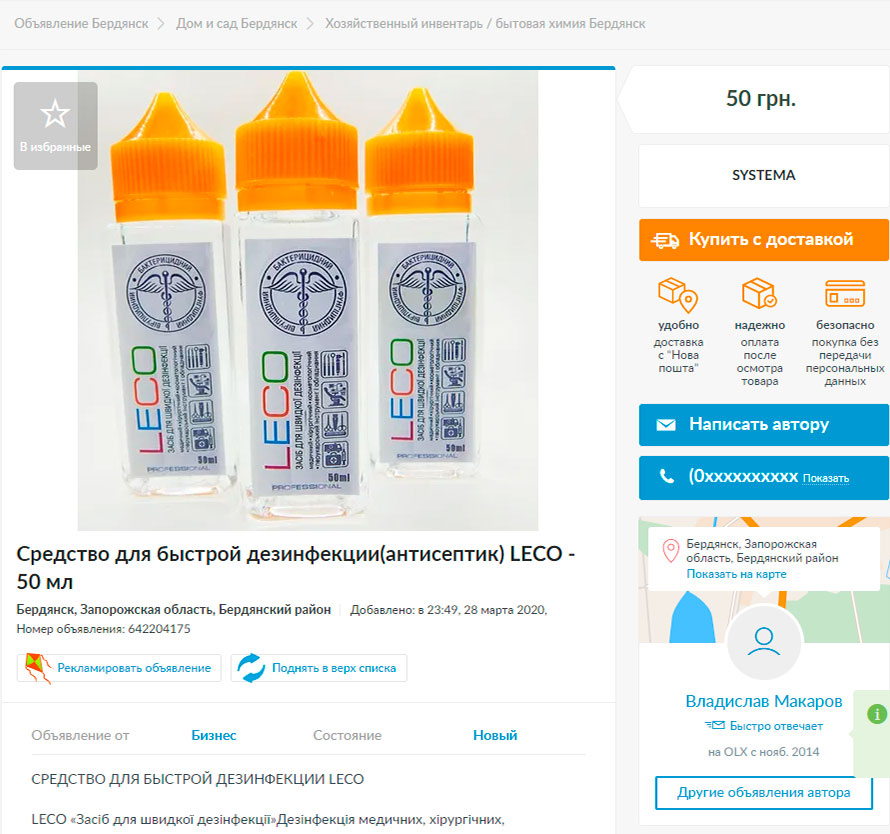Click the refresh arrows icon to raise listing
Viewport: 890px width, 834px height.
pyautogui.click(x=250, y=668)
